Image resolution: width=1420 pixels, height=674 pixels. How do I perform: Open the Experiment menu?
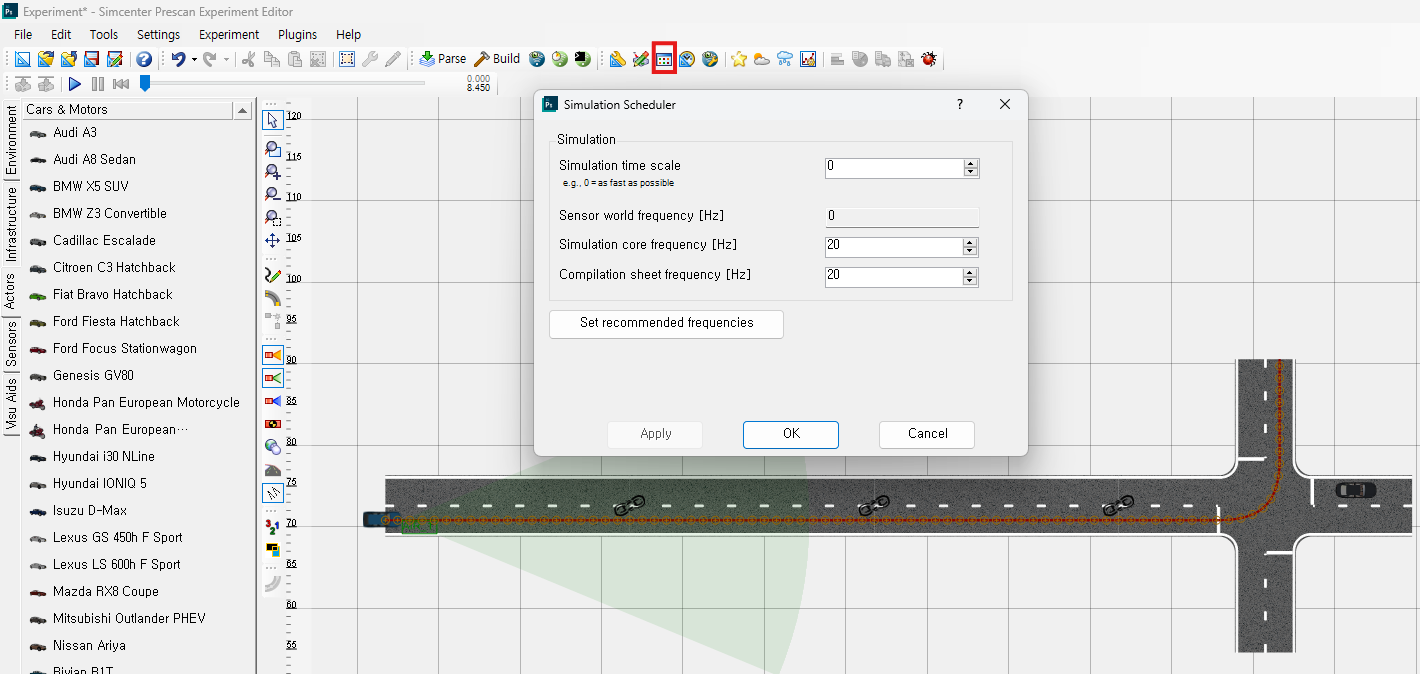229,34
